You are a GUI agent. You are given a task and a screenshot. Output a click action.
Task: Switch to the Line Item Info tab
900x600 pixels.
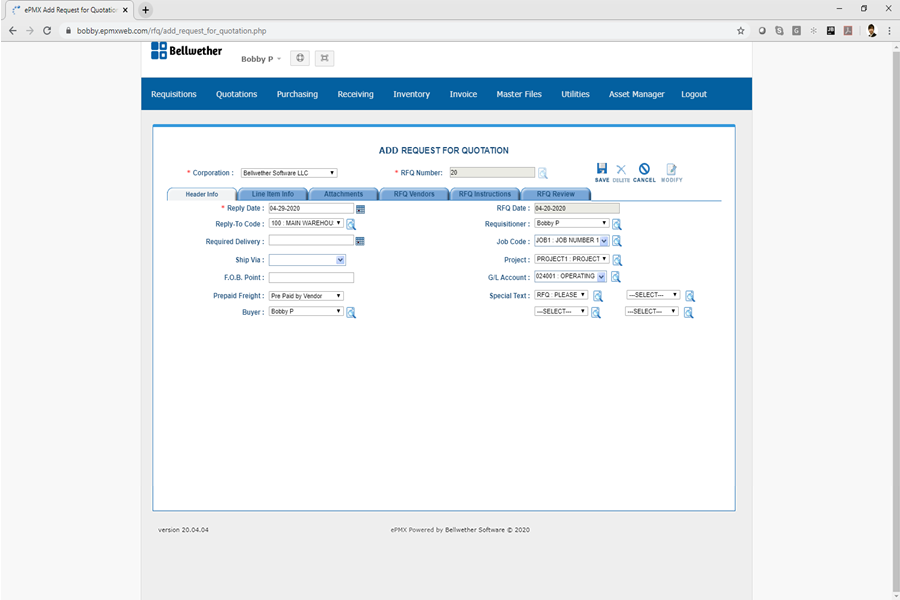click(272, 194)
